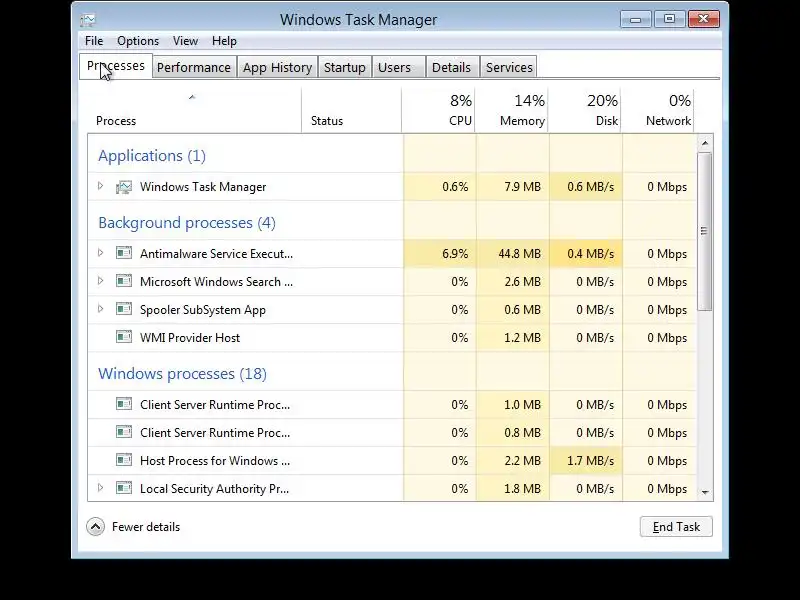This screenshot has width=800, height=600.
Task: Switch to the Details tab
Action: [451, 67]
